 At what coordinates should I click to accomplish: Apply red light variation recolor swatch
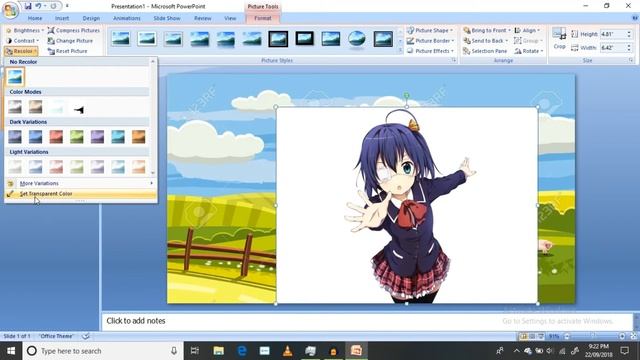pos(56,167)
